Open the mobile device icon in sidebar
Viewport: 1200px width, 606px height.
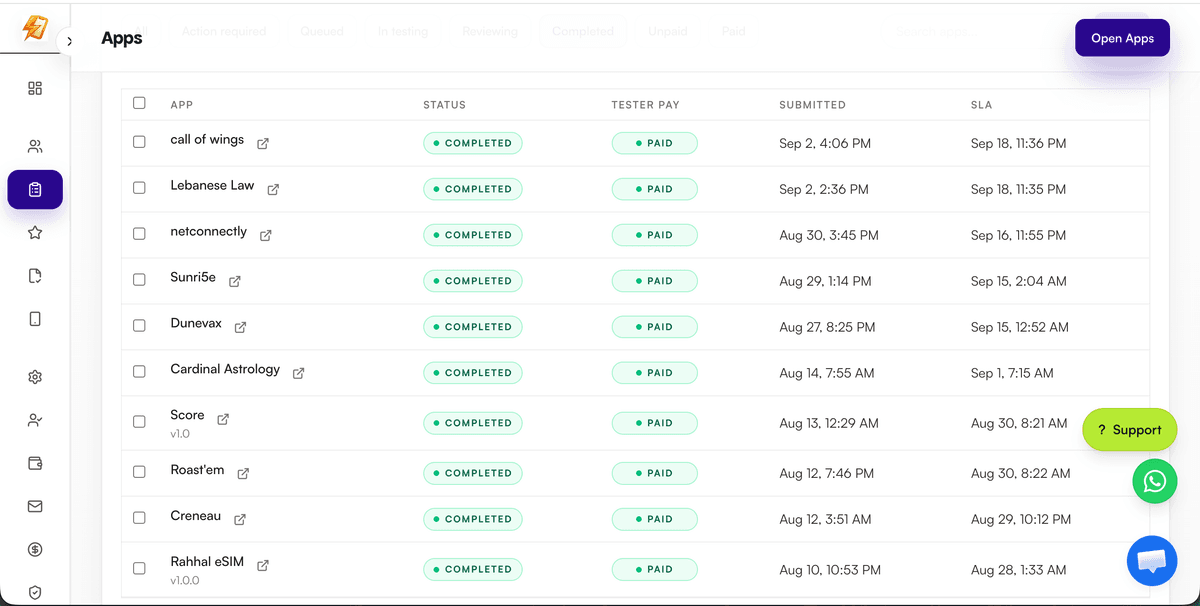[x=35, y=319]
